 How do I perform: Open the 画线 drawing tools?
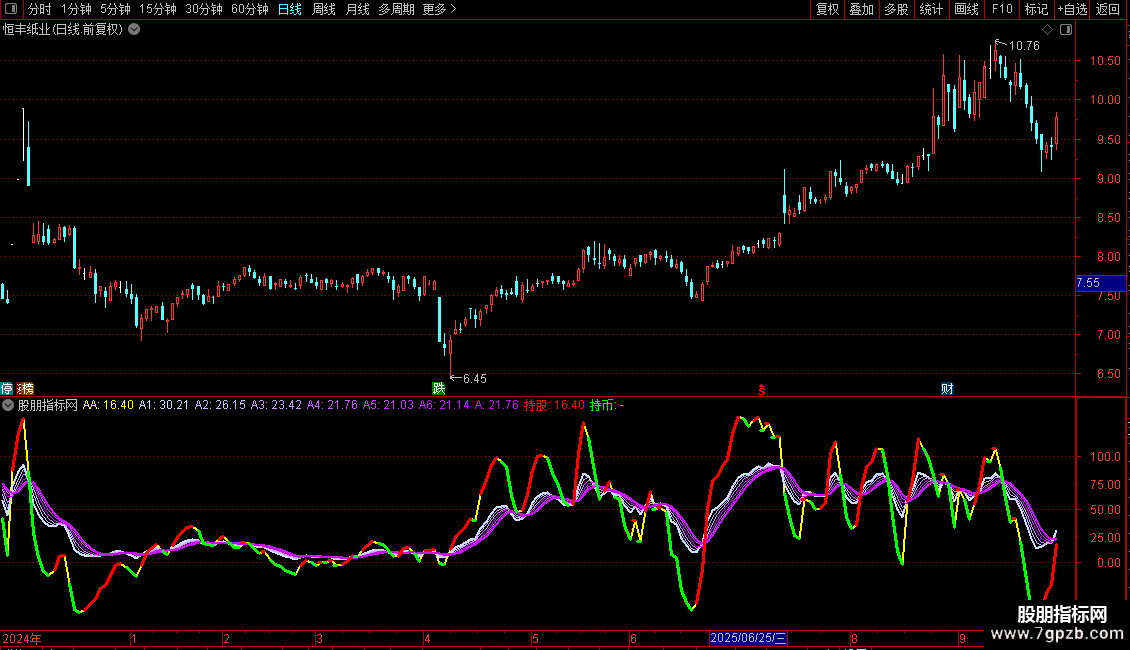click(x=966, y=9)
